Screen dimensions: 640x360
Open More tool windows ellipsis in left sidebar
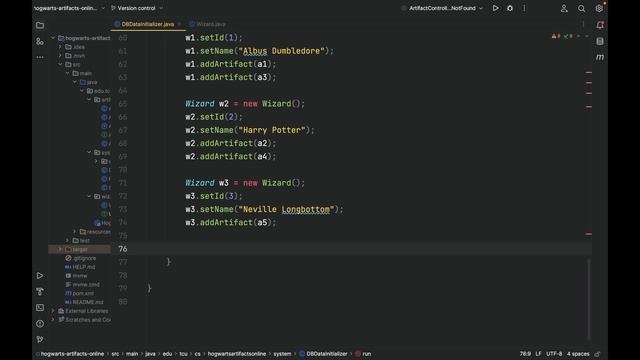(x=40, y=57)
